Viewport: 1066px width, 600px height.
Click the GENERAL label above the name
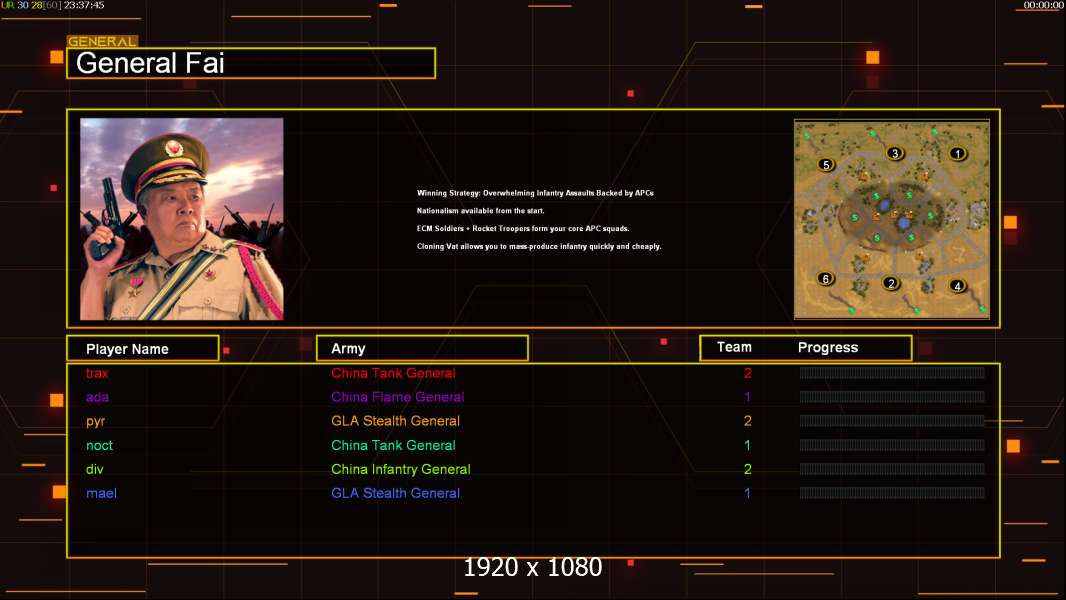pyautogui.click(x=102, y=41)
